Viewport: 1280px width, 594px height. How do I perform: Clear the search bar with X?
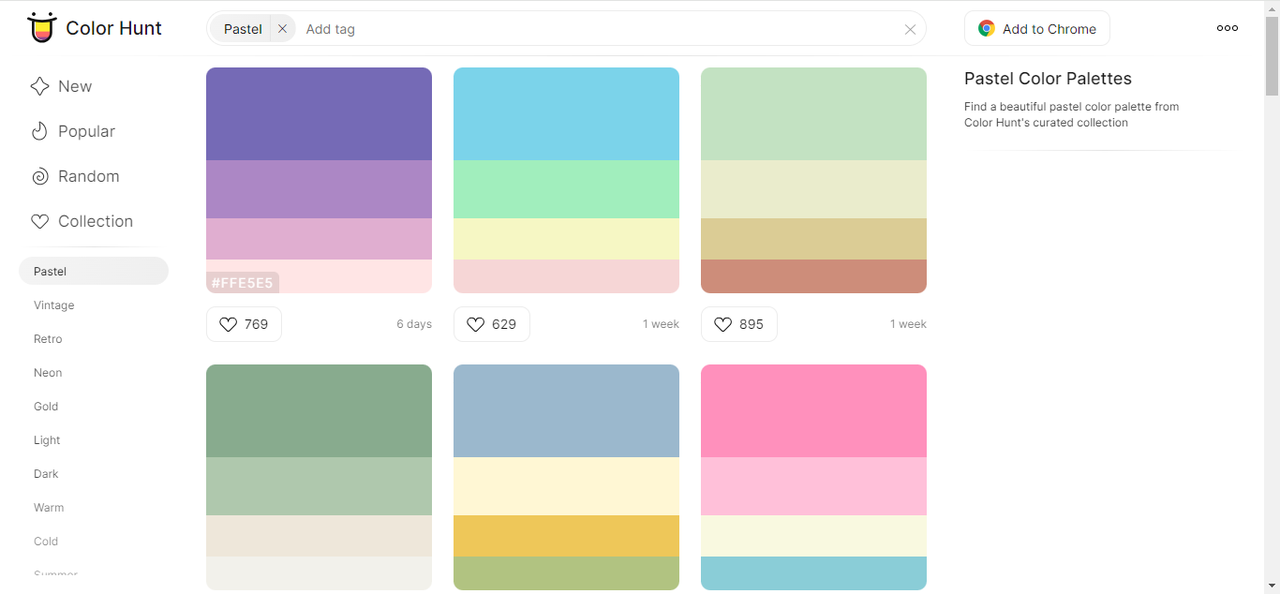coord(910,29)
